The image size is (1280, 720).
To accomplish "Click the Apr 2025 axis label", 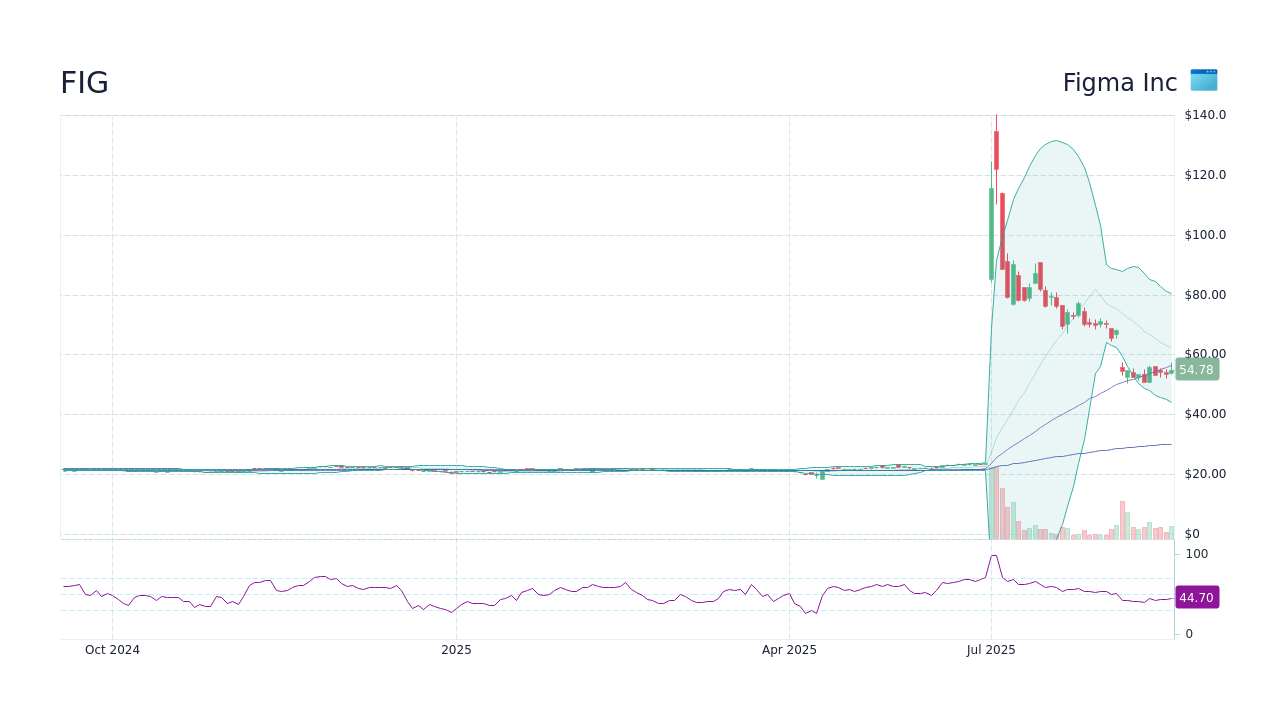I will click(x=790, y=649).
